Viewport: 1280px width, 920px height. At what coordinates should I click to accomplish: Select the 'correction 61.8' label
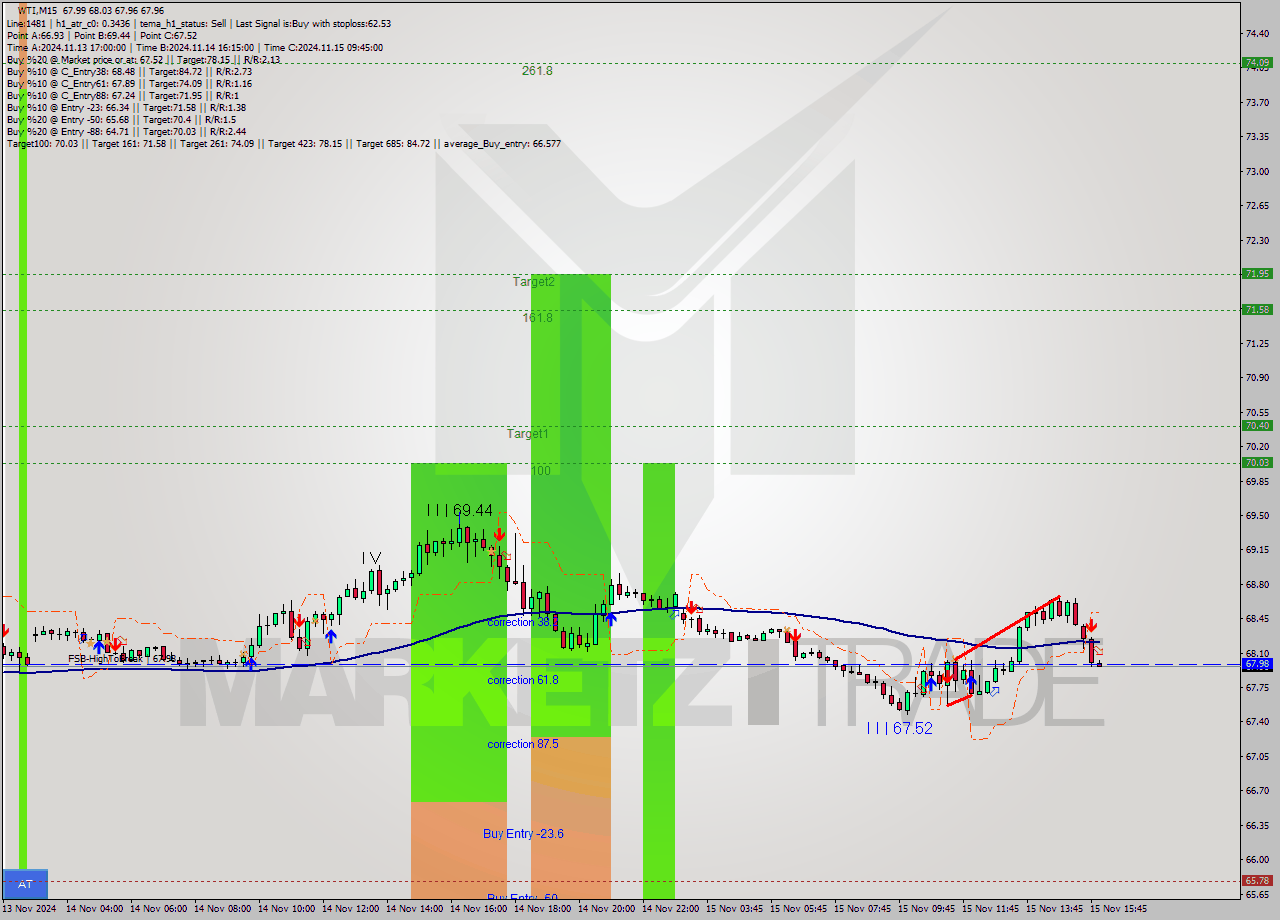523,680
